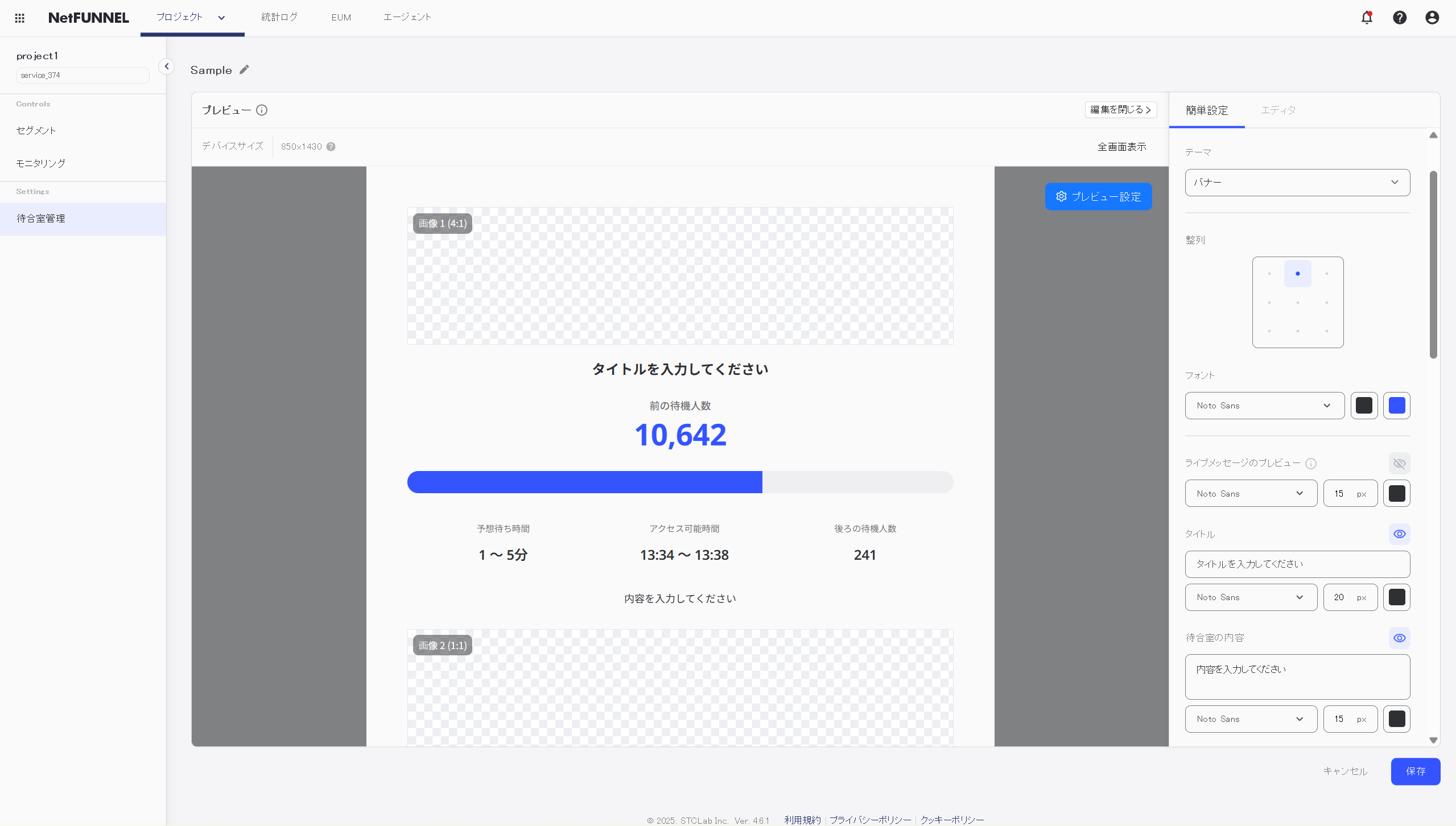Toggle 待合室の内容 visibility eye icon
Viewport: 1456px width, 826px height.
(x=1399, y=638)
